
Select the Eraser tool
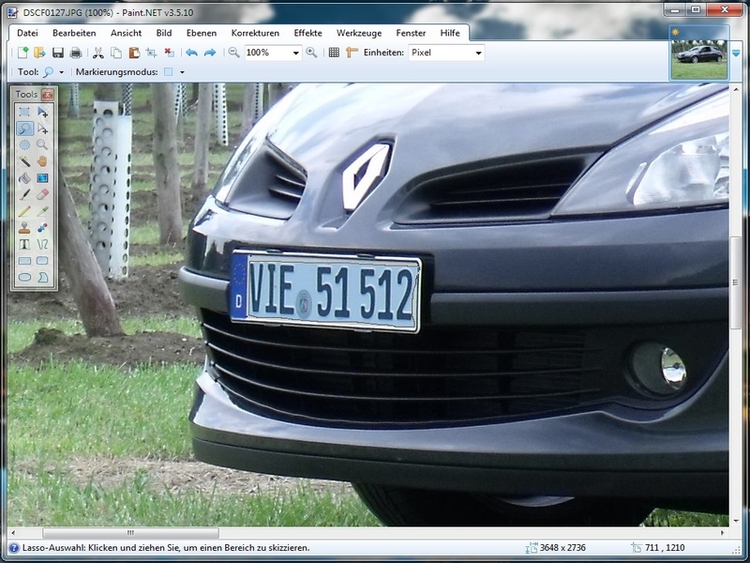click(43, 194)
